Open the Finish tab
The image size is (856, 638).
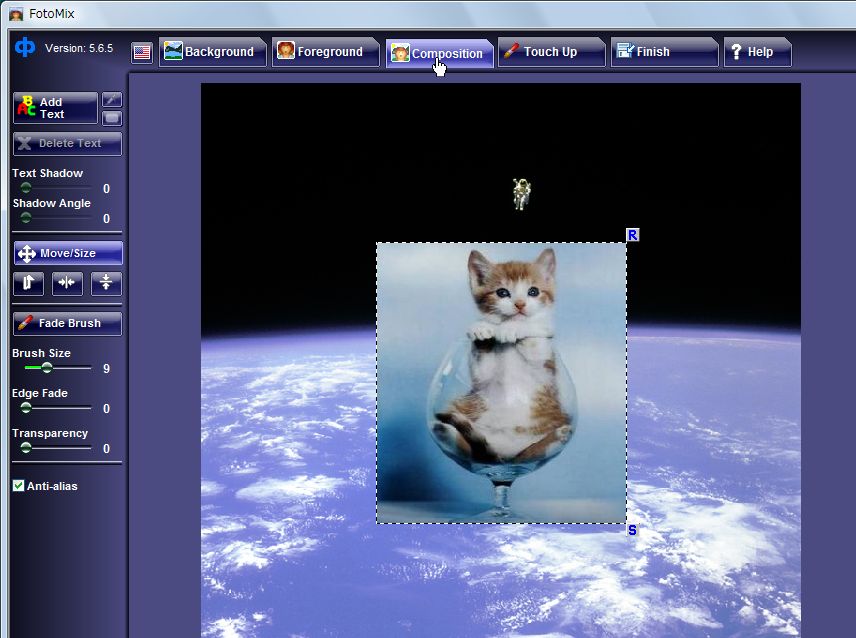pyautogui.click(x=664, y=52)
